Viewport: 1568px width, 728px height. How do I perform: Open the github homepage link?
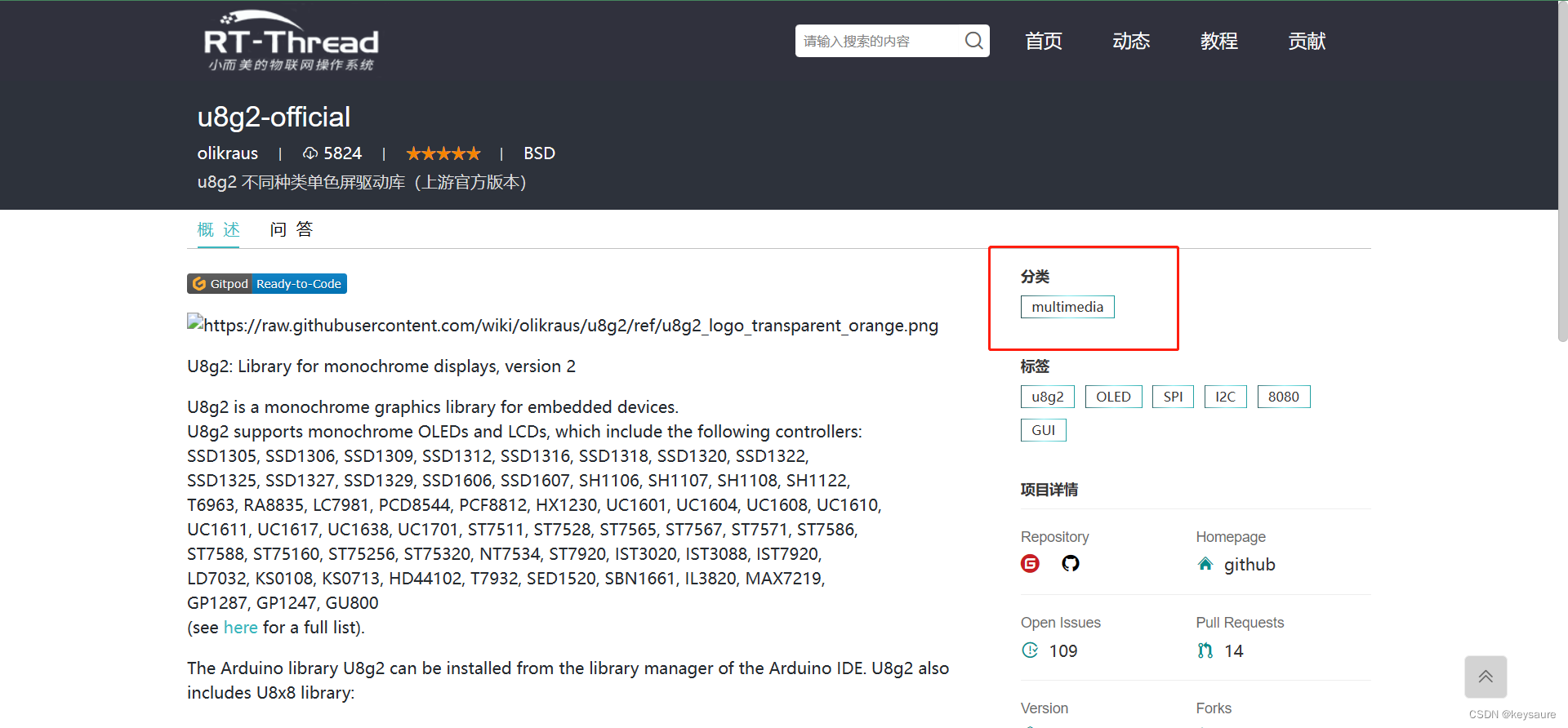coord(1249,564)
